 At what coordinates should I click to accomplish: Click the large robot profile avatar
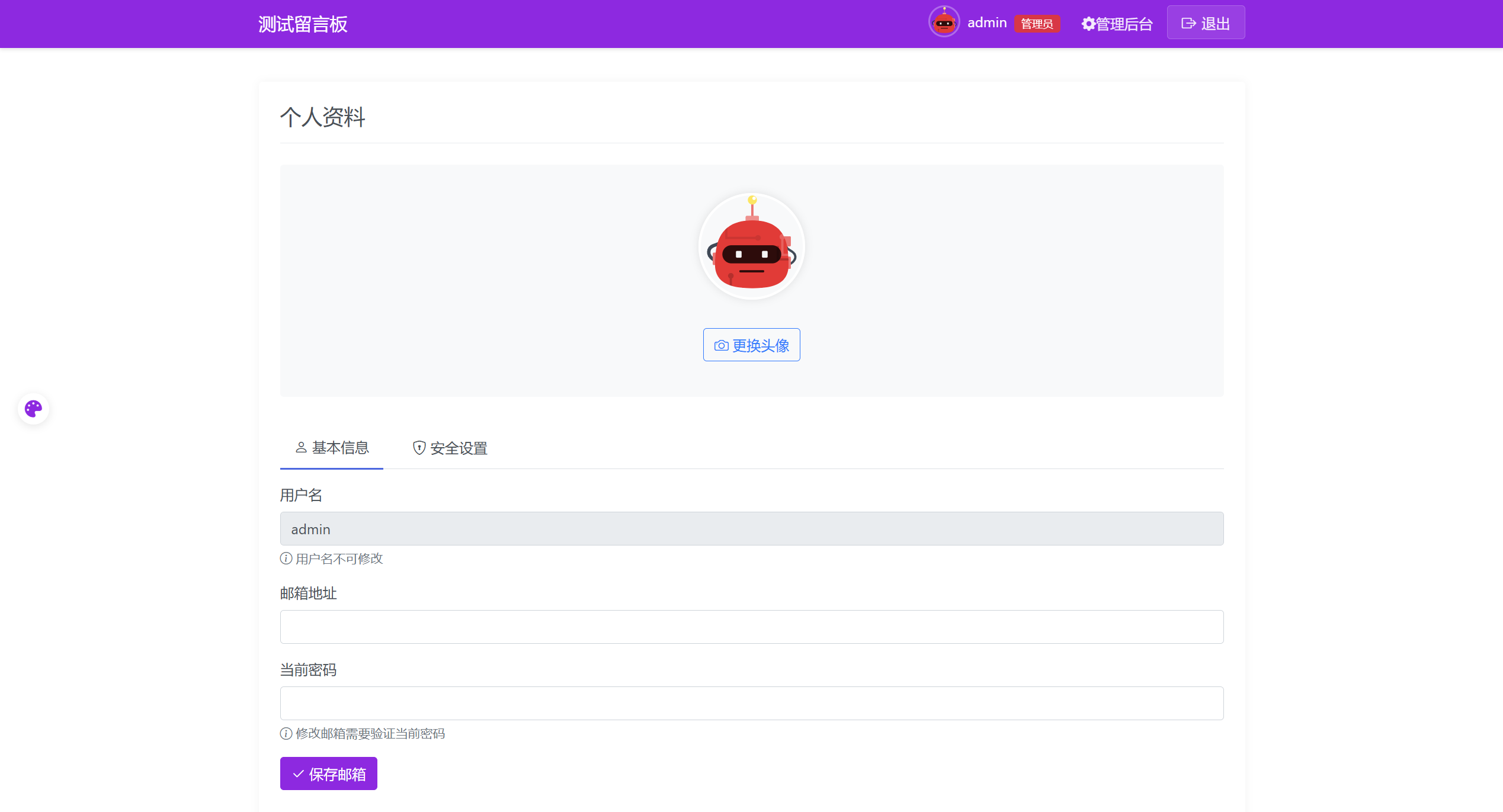(x=751, y=246)
